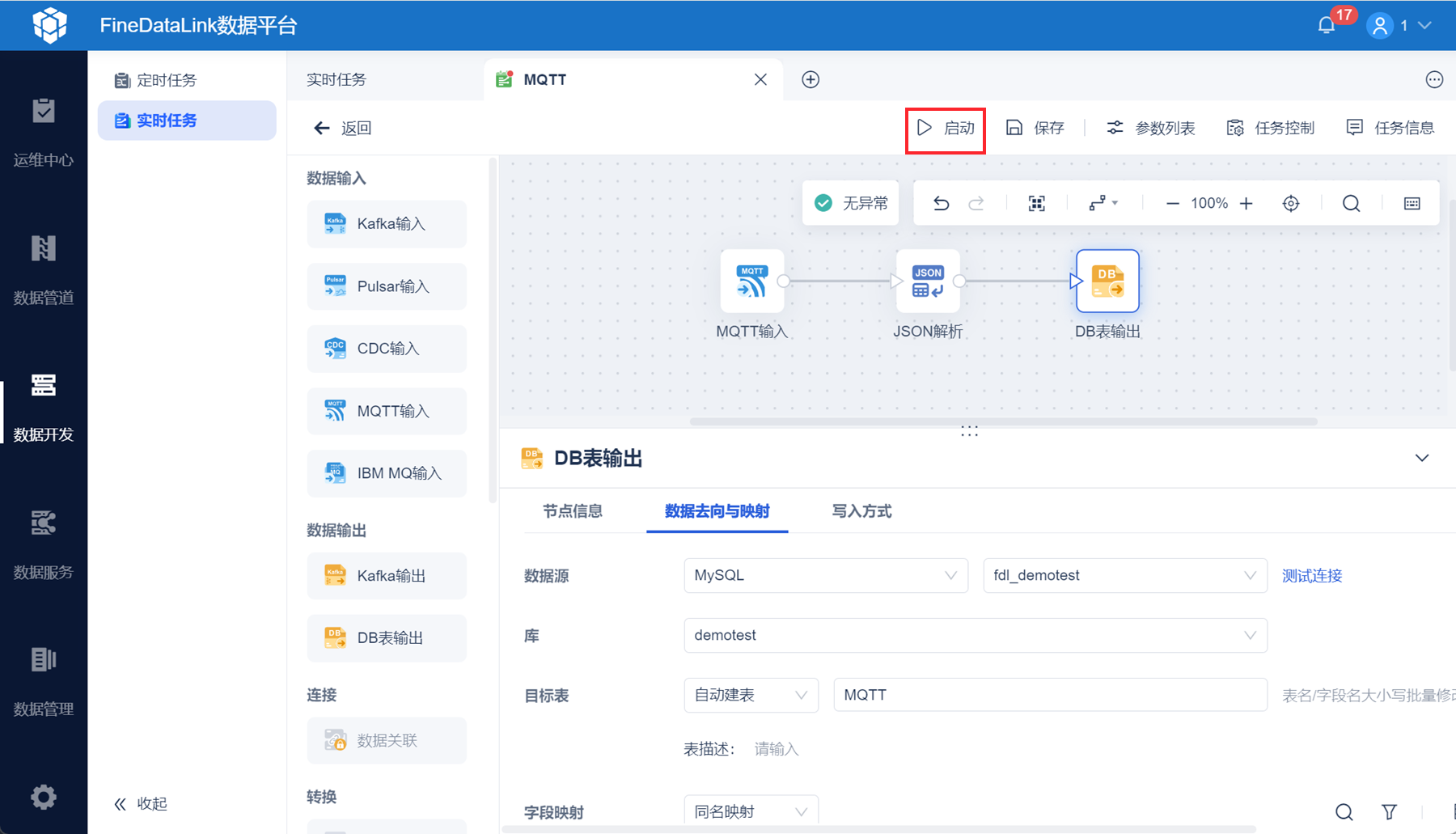Open the settings gear in sidebar
1456x834 pixels.
point(44,797)
